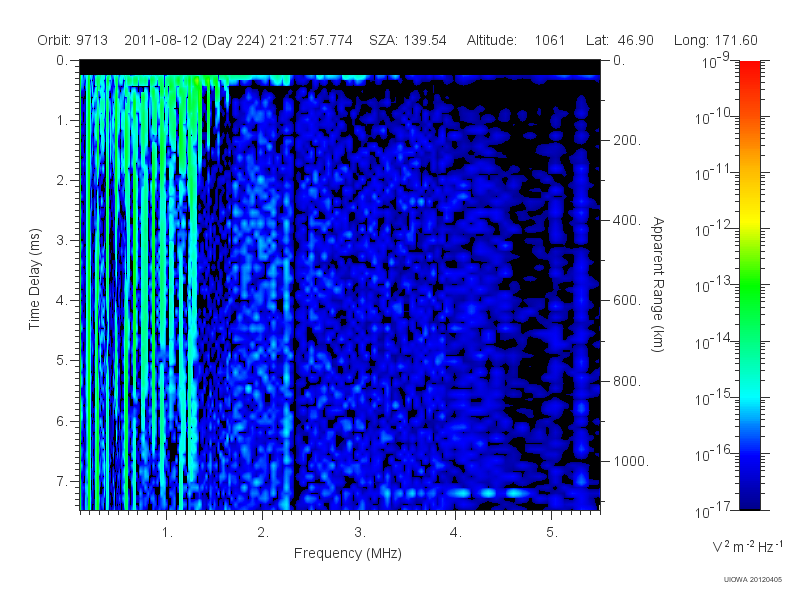The width and height of the screenshot is (800, 600).
Task: Click the black band at top of spectrogram
Action: pyautogui.click(x=340, y=67)
